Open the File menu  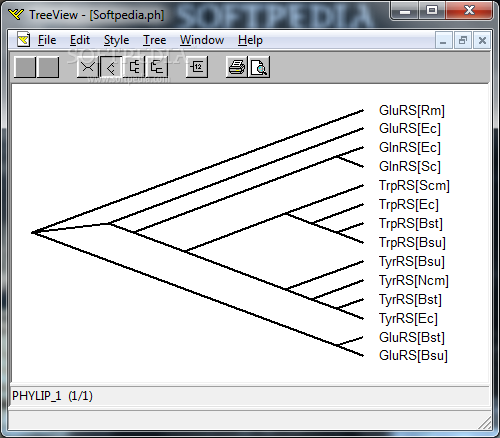click(47, 40)
